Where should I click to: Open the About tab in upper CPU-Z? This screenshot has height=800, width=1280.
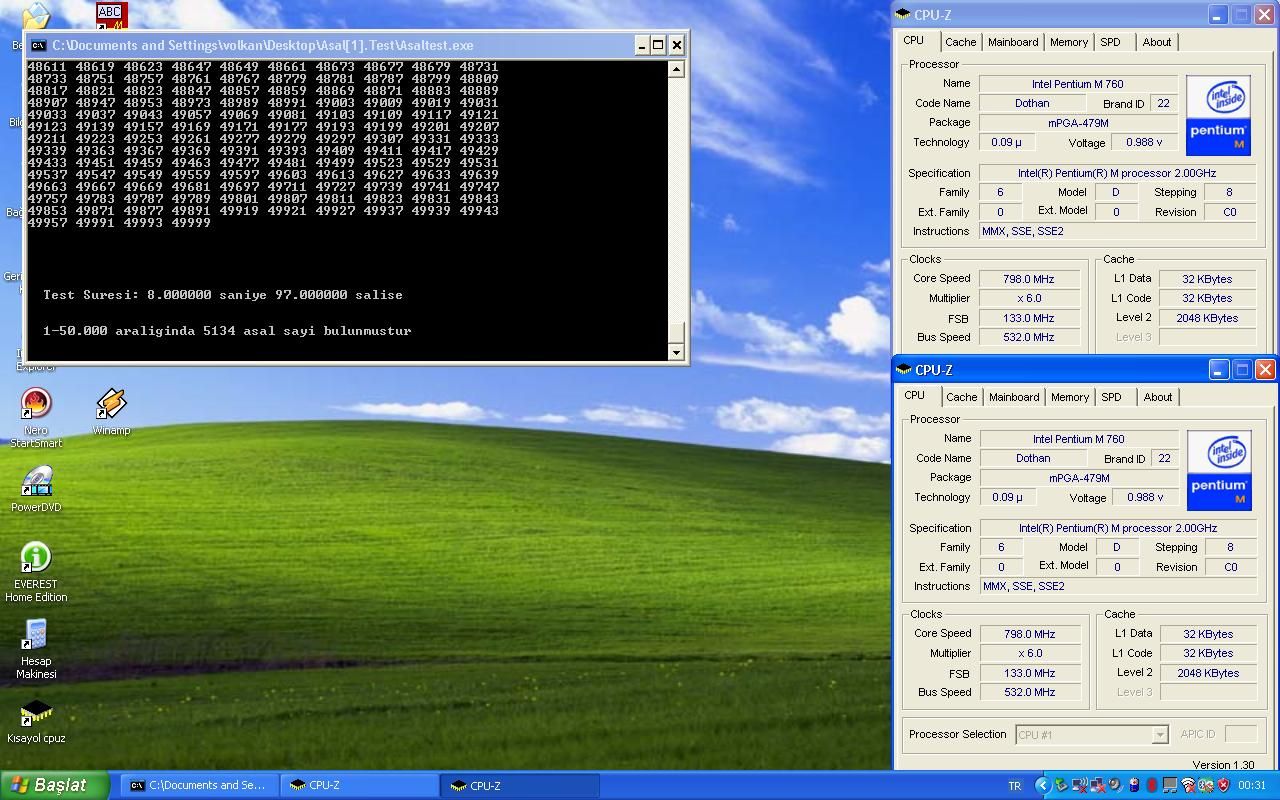(x=1157, y=42)
